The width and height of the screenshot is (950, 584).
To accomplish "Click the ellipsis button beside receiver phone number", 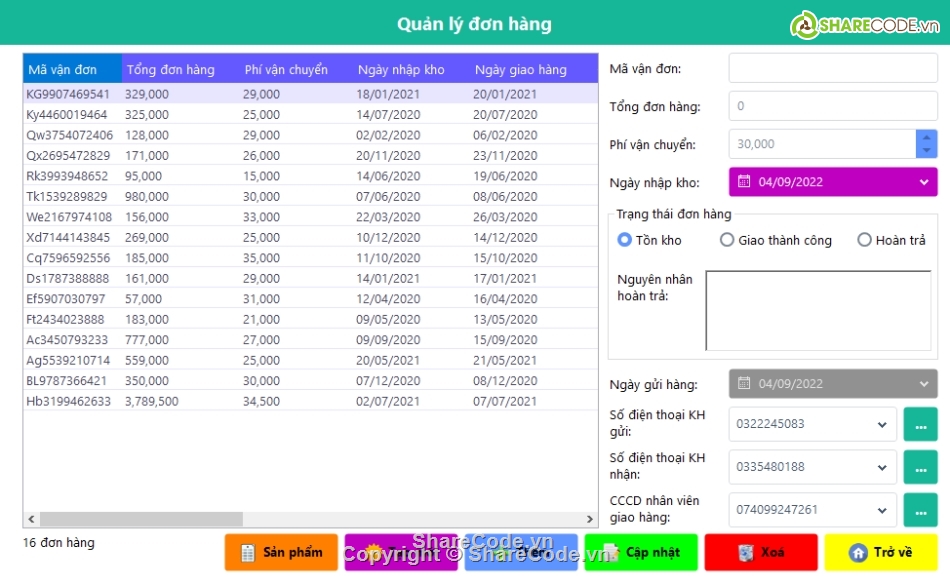I will (x=920, y=467).
